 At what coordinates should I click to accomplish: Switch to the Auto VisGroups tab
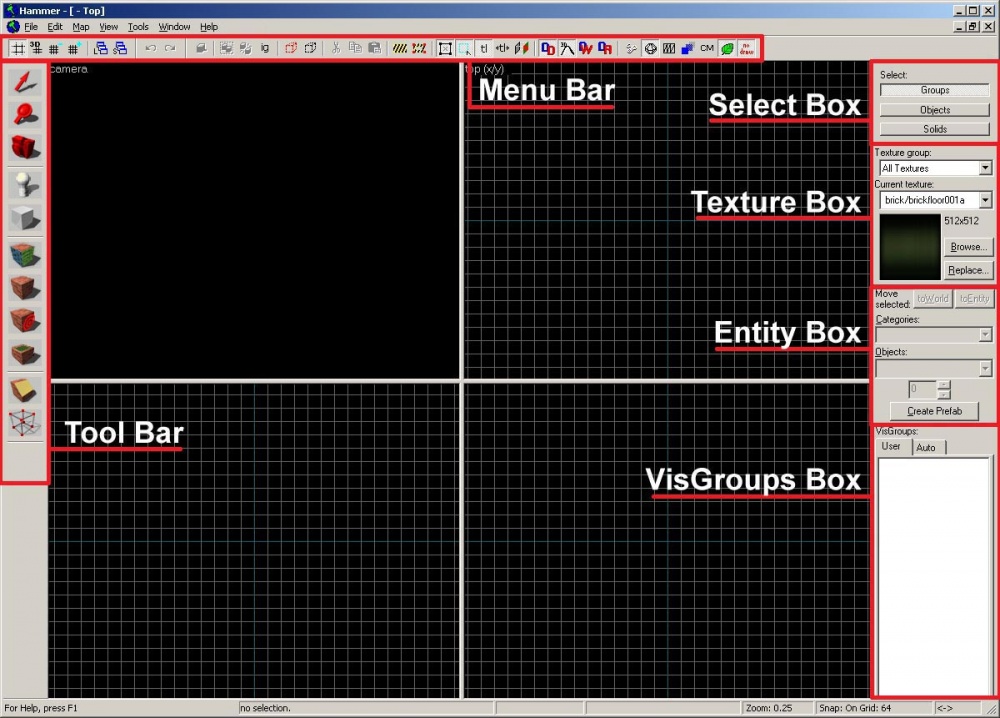(x=926, y=447)
